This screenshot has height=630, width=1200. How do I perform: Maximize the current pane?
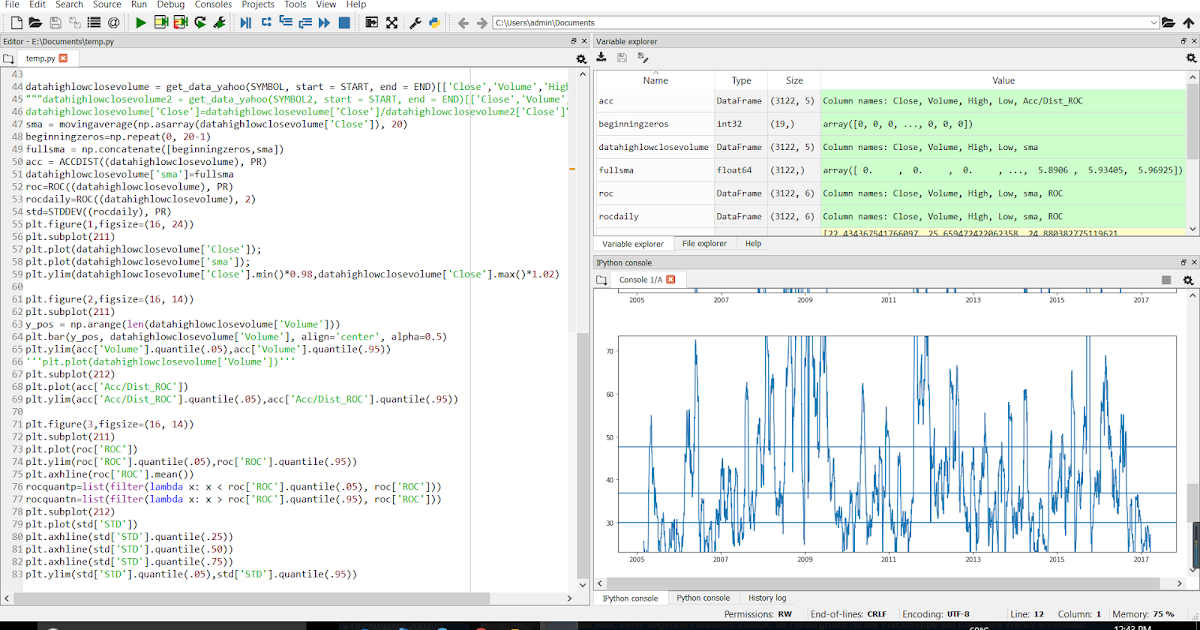(x=370, y=22)
